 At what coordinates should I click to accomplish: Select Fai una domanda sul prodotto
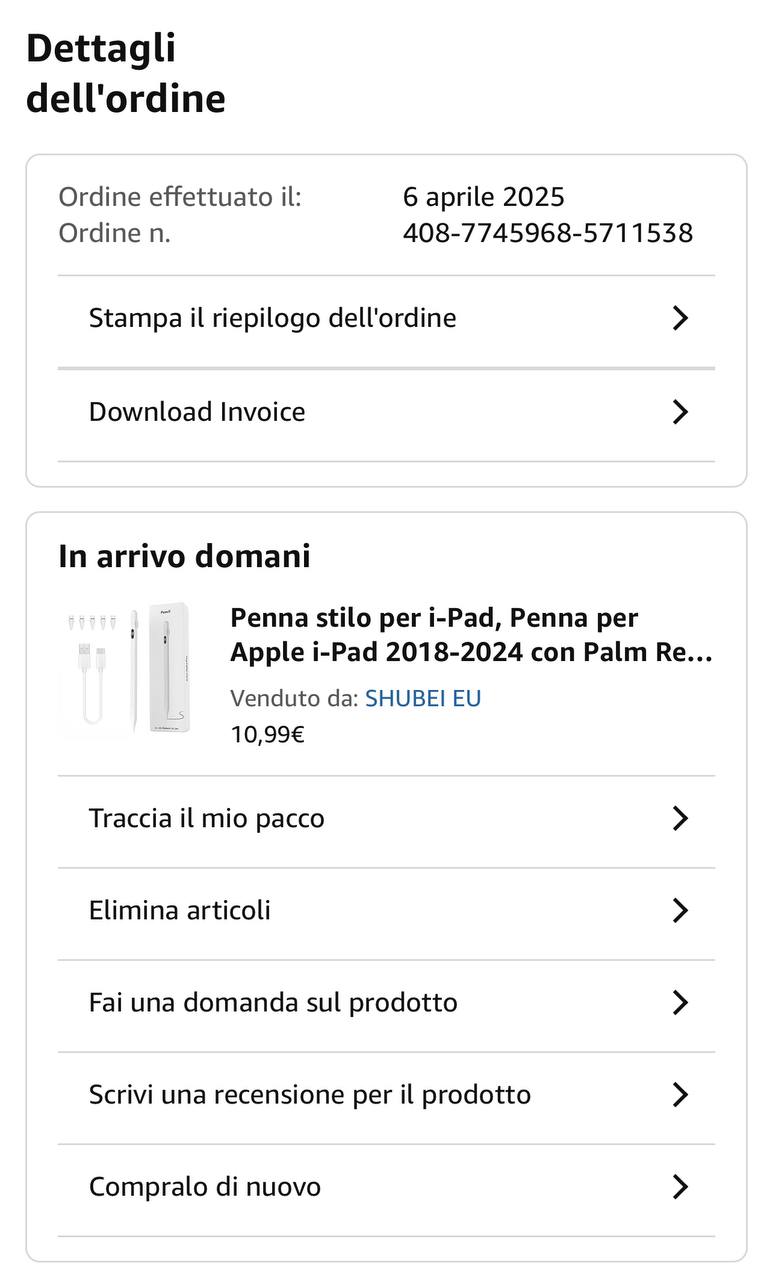point(273,1002)
